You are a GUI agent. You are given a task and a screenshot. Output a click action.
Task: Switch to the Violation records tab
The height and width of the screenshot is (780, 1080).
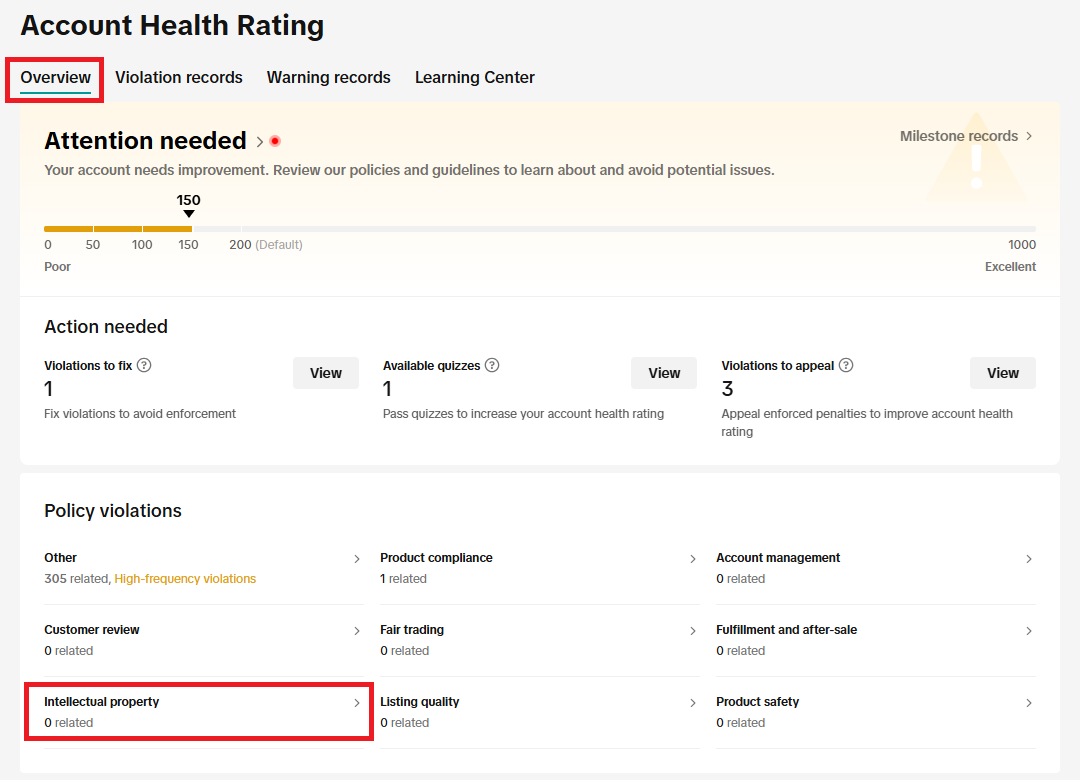179,77
